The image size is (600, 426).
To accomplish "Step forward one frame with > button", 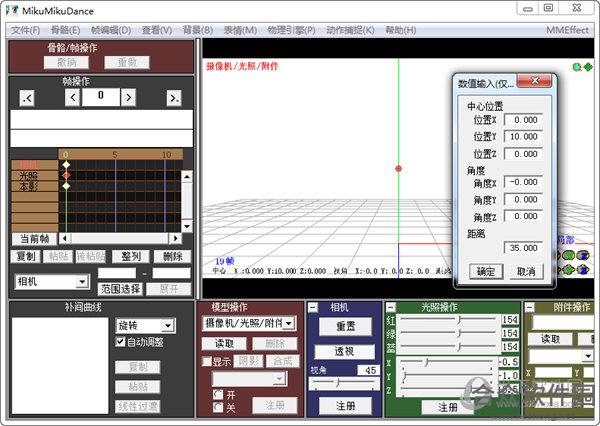I will point(128,98).
